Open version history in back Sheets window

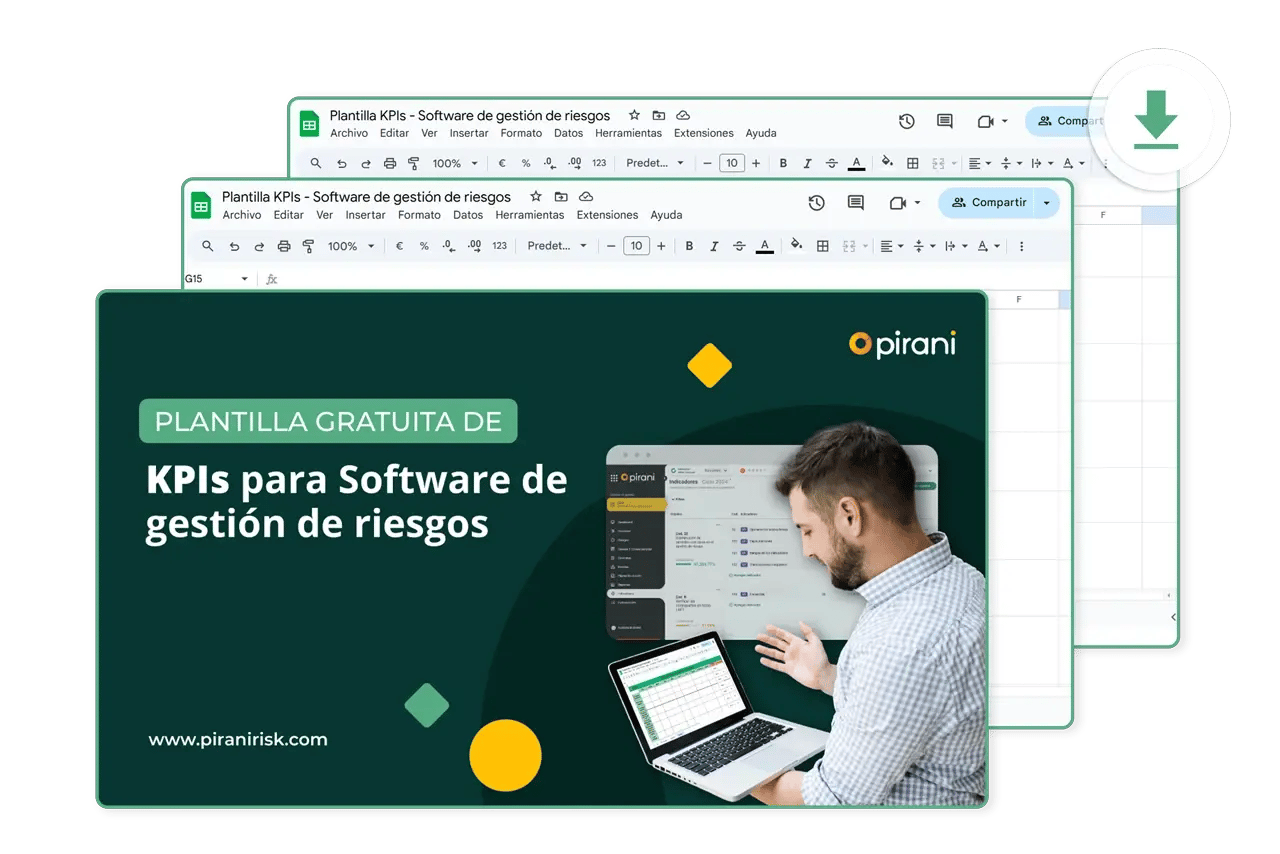pyautogui.click(x=907, y=121)
